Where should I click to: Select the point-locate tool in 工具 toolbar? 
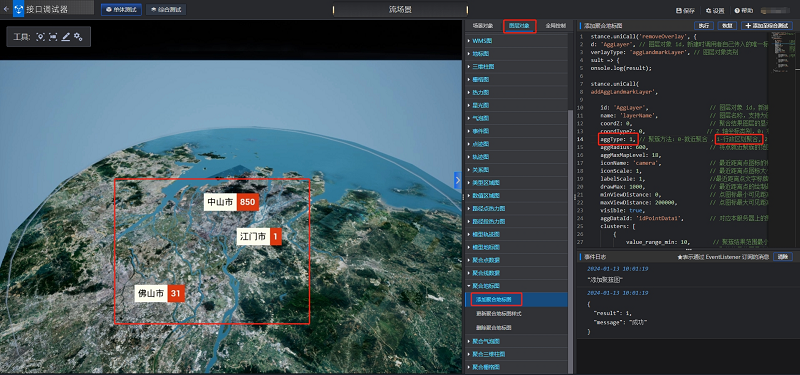(x=40, y=37)
